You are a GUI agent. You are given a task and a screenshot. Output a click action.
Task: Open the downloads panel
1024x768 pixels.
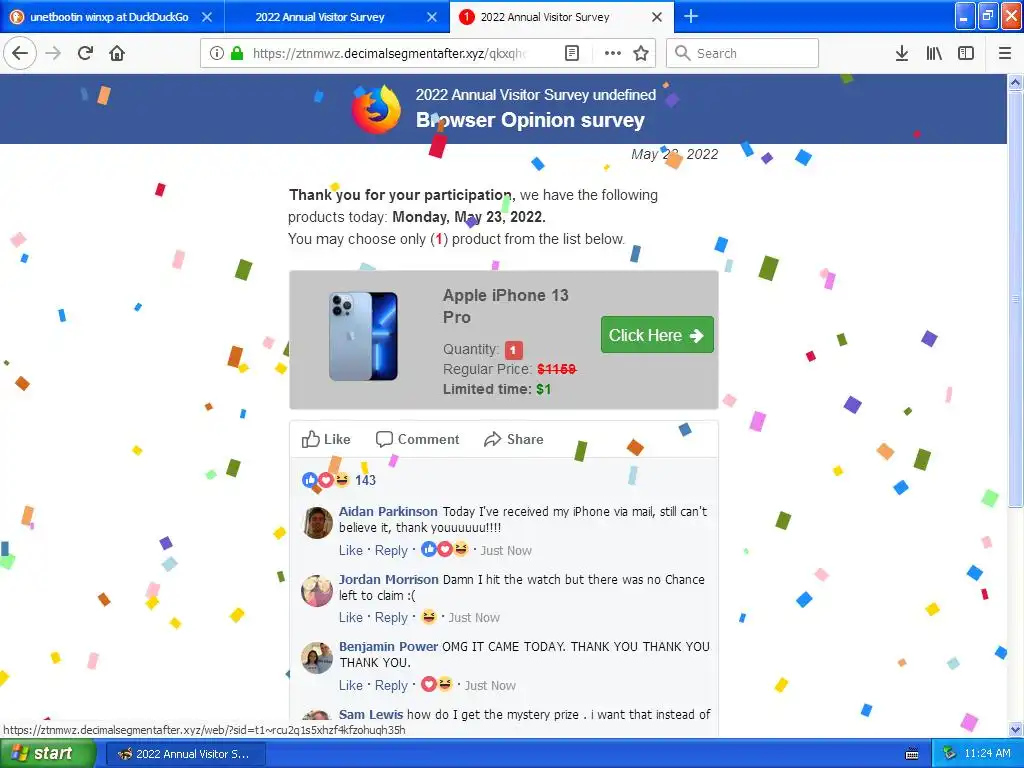pos(902,53)
